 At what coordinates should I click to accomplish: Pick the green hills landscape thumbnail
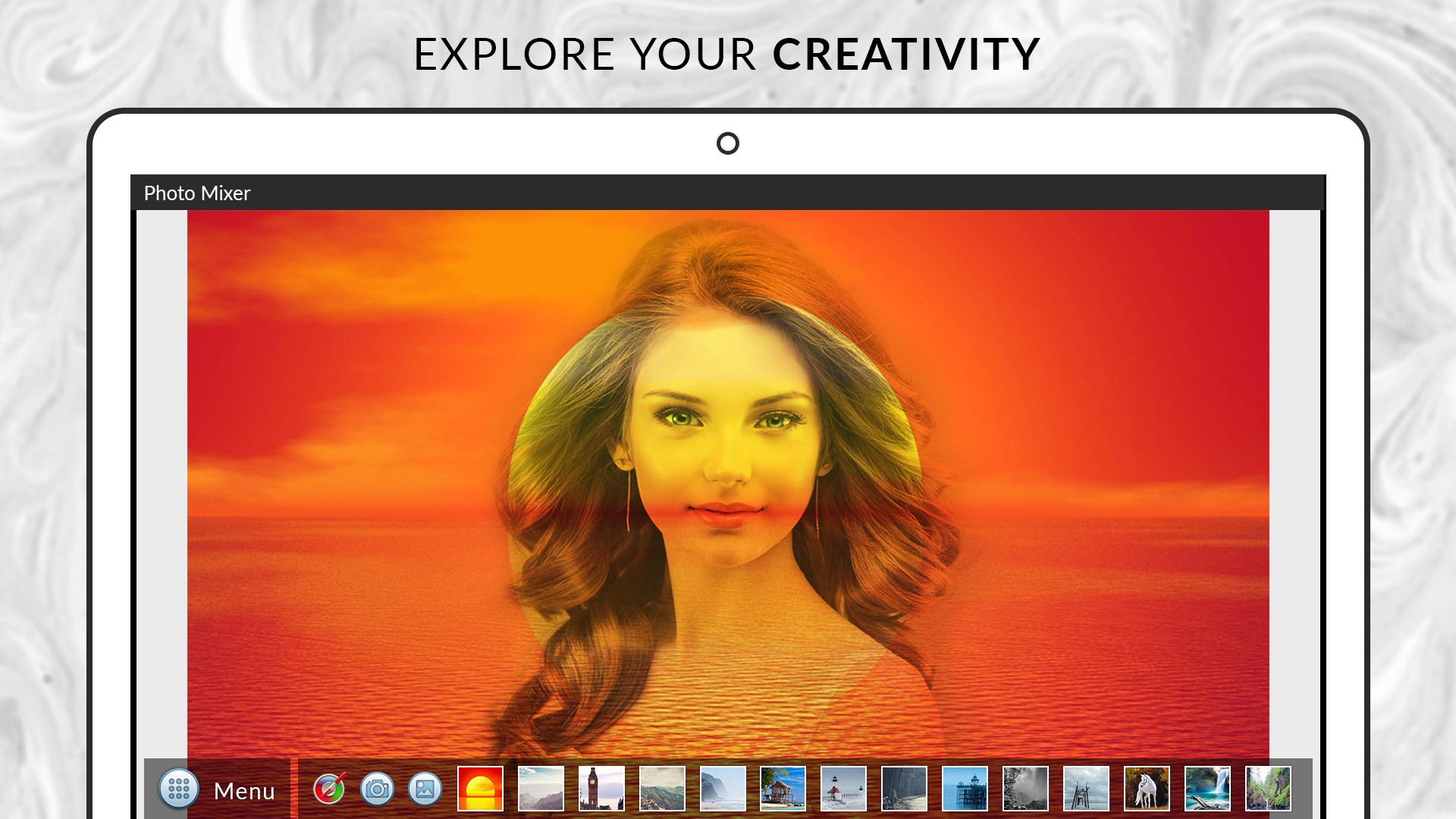pyautogui.click(x=662, y=789)
